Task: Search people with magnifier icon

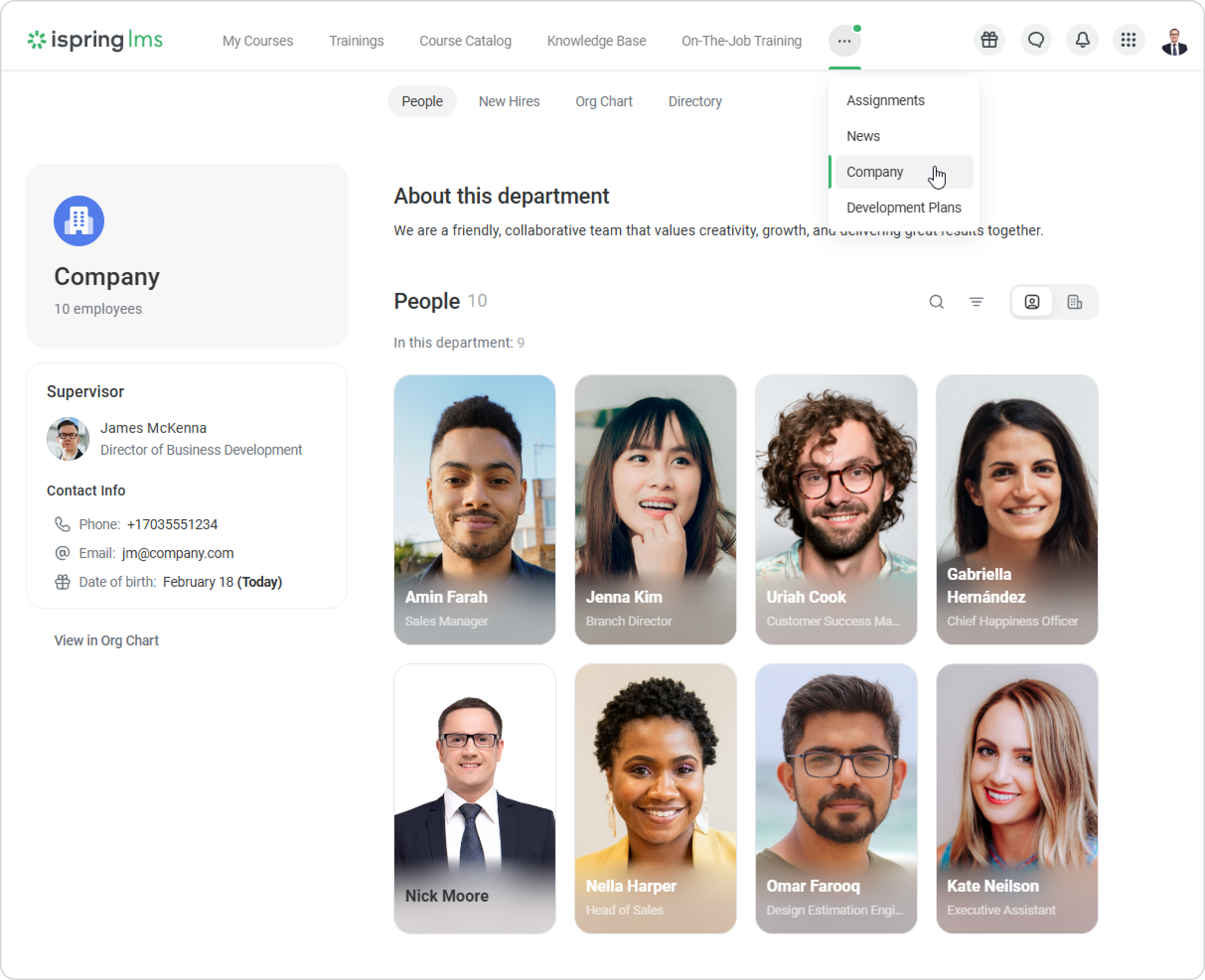Action: tap(936, 302)
